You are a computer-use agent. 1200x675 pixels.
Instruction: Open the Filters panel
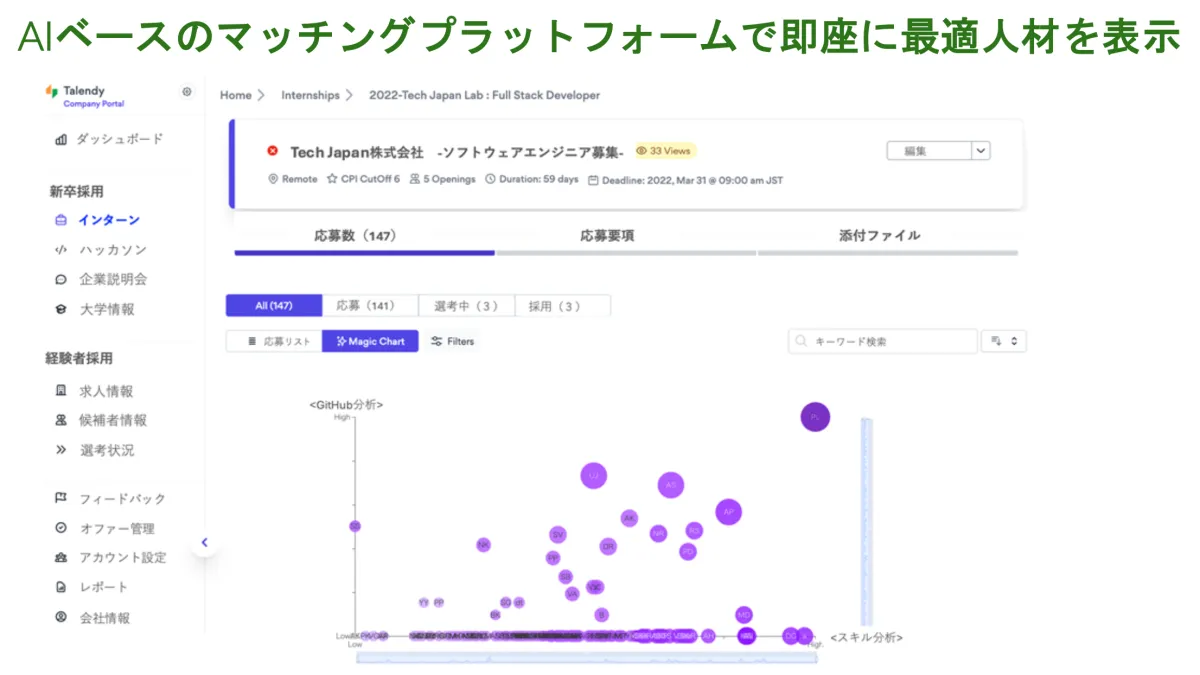[452, 341]
